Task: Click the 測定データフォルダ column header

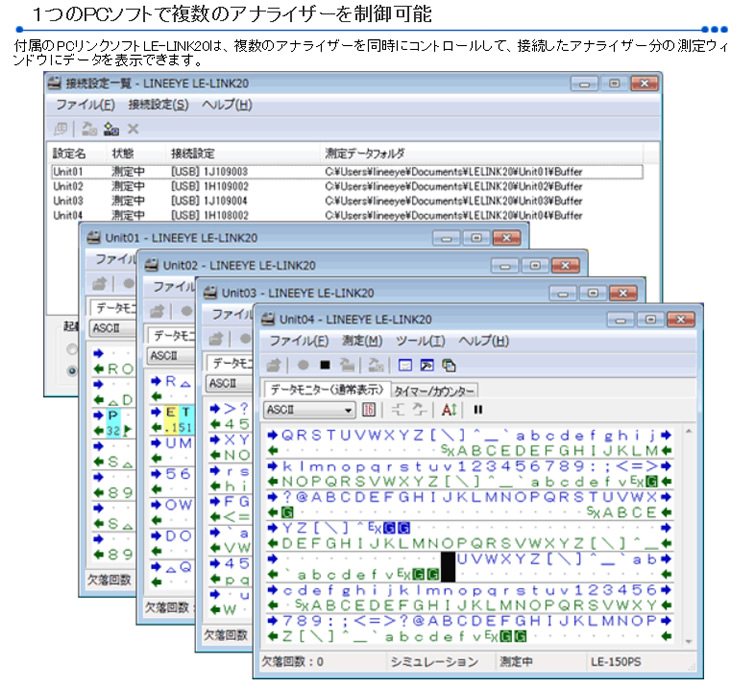Action: [x=364, y=154]
